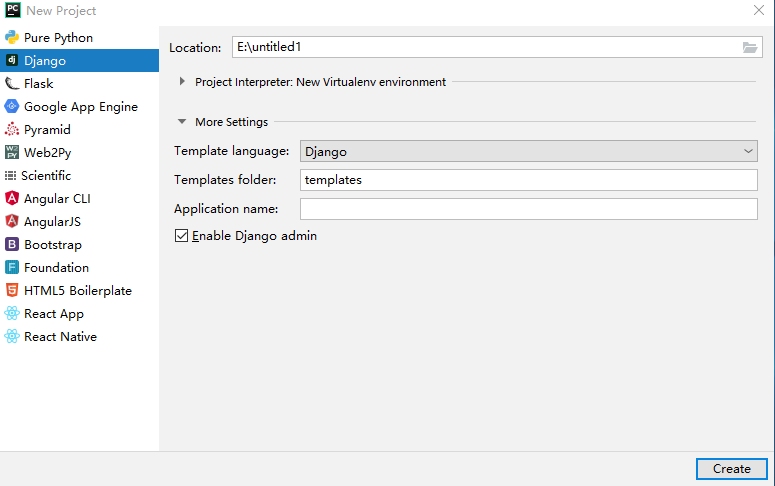
Task: Click the 'Flask' list label
Action: coord(39,84)
